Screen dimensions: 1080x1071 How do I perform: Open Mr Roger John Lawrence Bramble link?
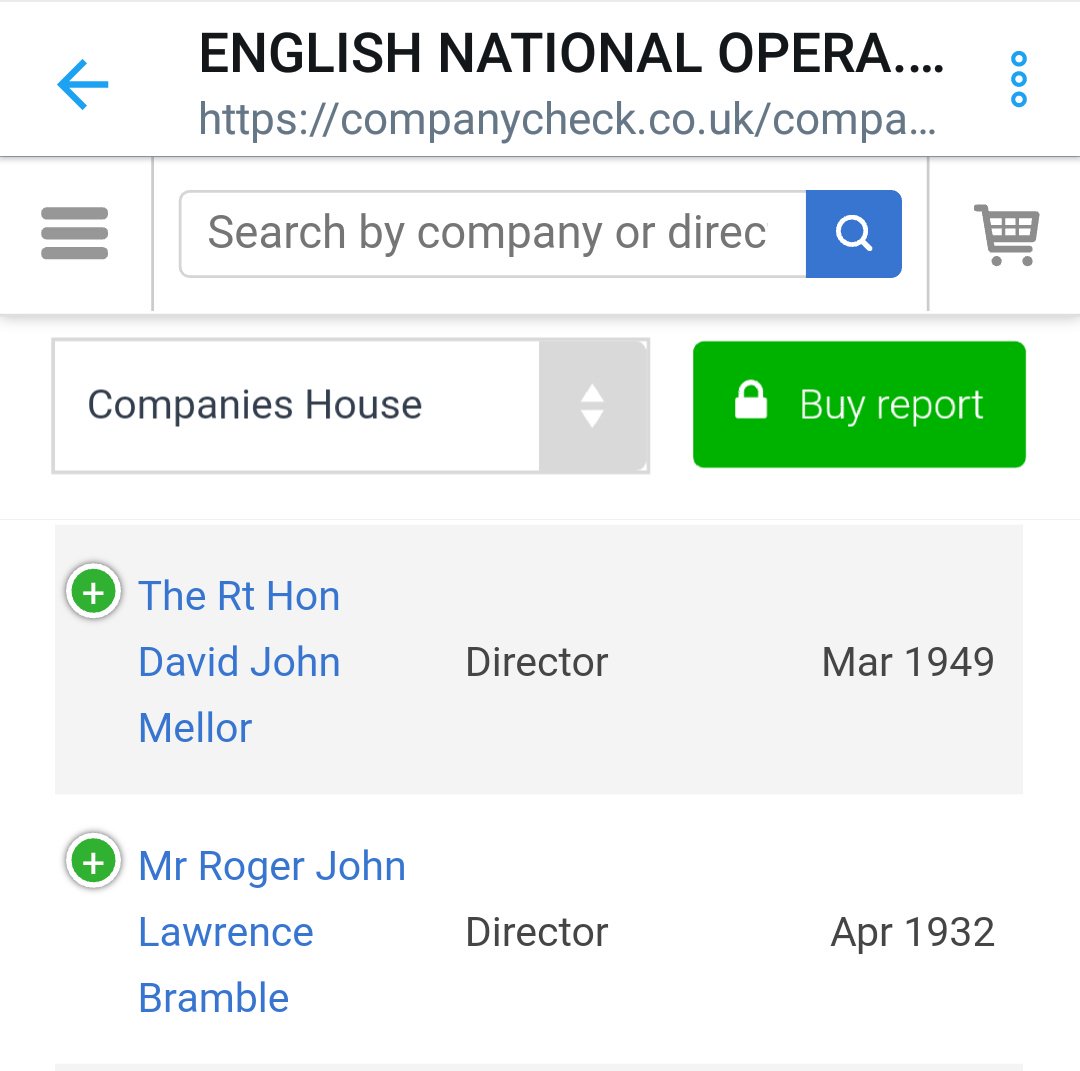point(270,931)
